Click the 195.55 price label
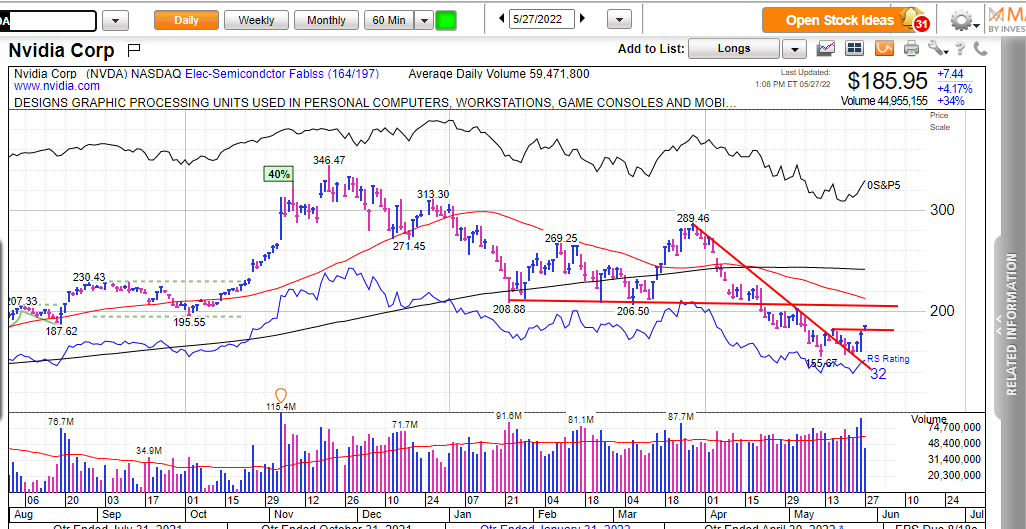The width and height of the screenshot is (1026, 529). [189, 322]
